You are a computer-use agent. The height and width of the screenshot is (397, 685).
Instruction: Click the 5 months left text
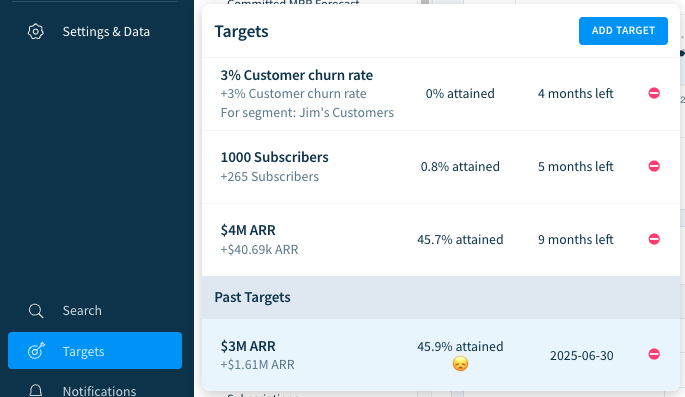click(x=576, y=166)
